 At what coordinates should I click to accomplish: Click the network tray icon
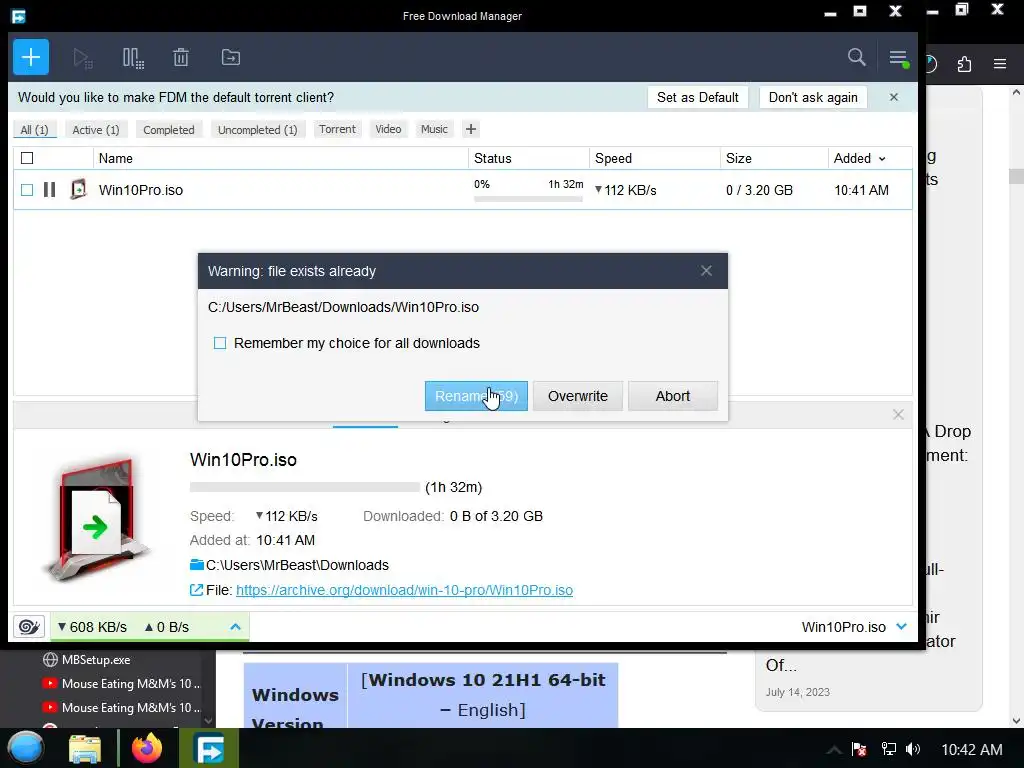click(x=888, y=749)
